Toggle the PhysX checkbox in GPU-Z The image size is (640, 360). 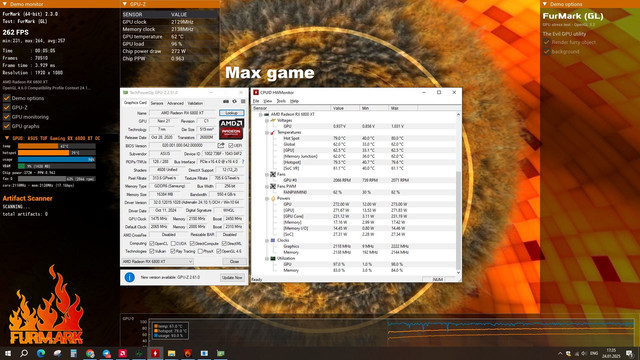200,251
